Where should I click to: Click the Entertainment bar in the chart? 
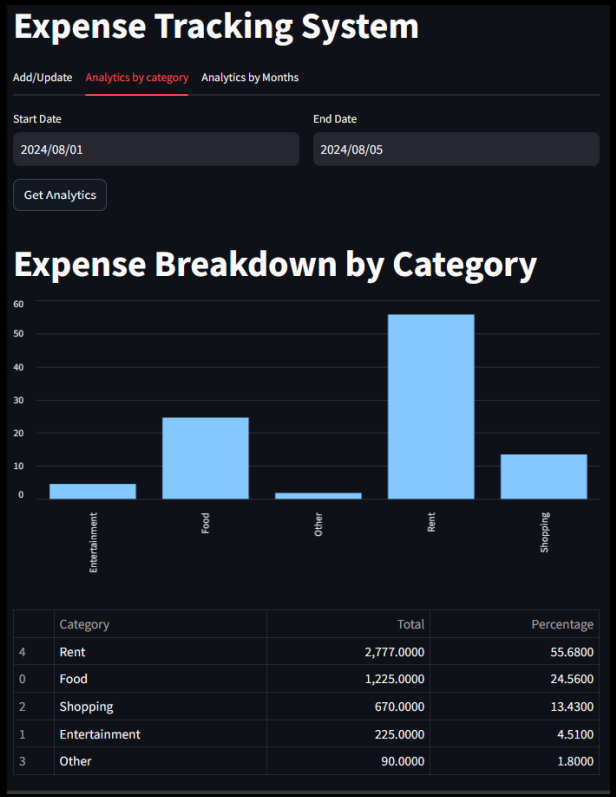click(x=93, y=491)
